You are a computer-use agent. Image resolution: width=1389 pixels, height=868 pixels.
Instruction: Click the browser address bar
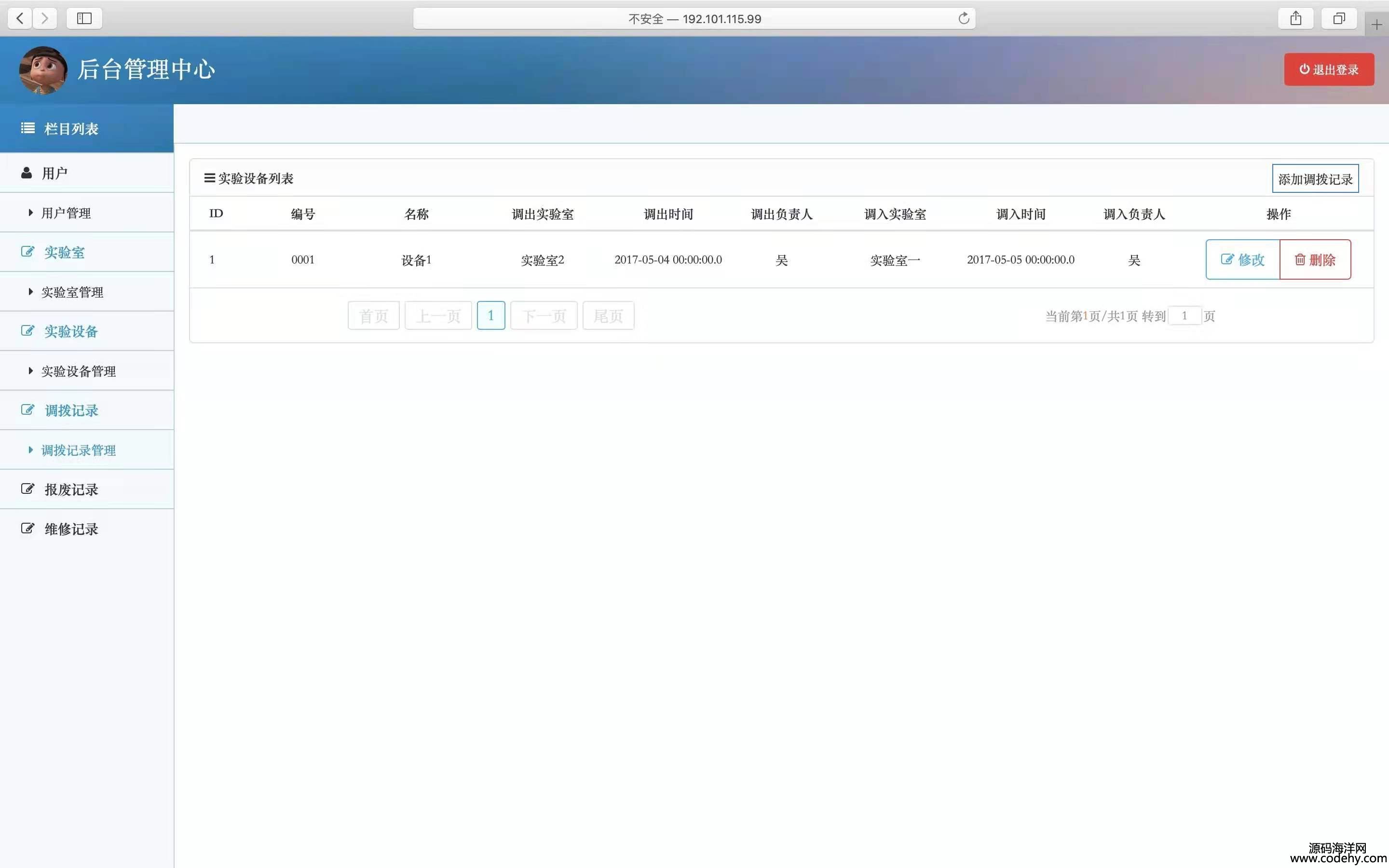coord(694,18)
